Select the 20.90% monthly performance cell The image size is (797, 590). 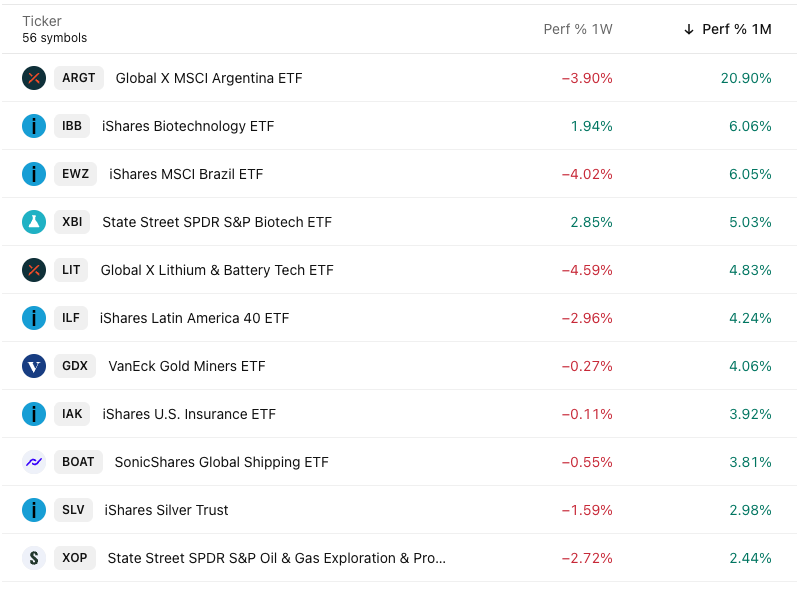coord(746,78)
